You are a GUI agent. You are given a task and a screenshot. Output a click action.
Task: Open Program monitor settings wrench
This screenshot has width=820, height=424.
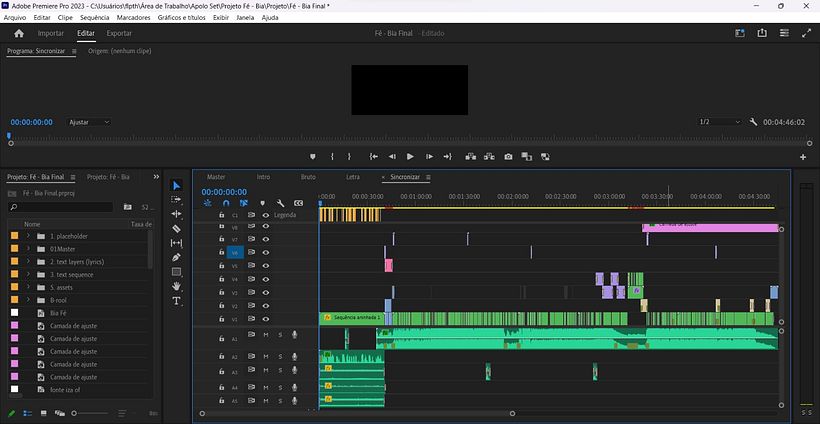pos(753,122)
